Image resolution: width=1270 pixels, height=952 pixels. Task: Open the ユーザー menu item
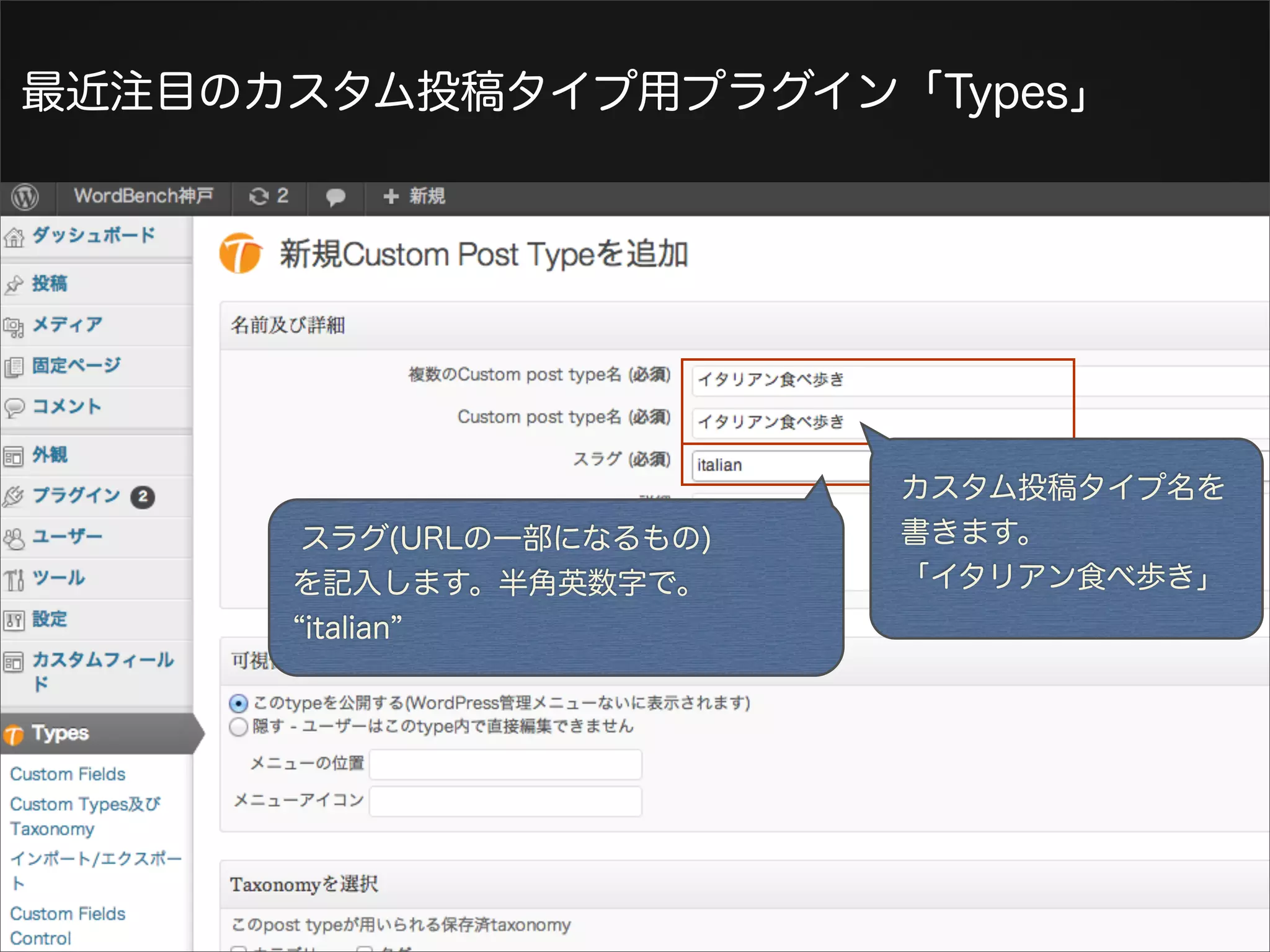(67, 536)
